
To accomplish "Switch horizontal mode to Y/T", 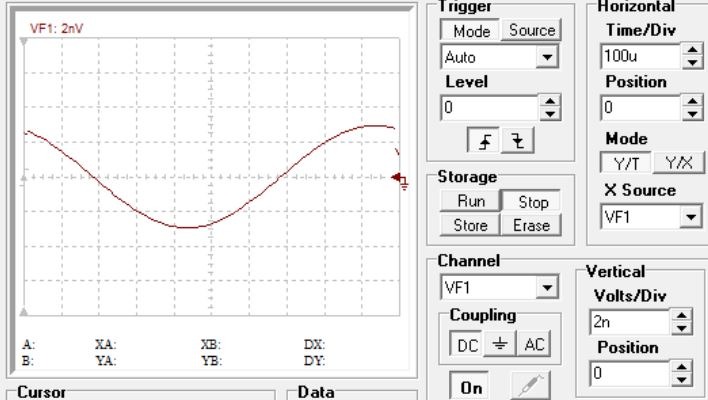I will click(x=626, y=163).
